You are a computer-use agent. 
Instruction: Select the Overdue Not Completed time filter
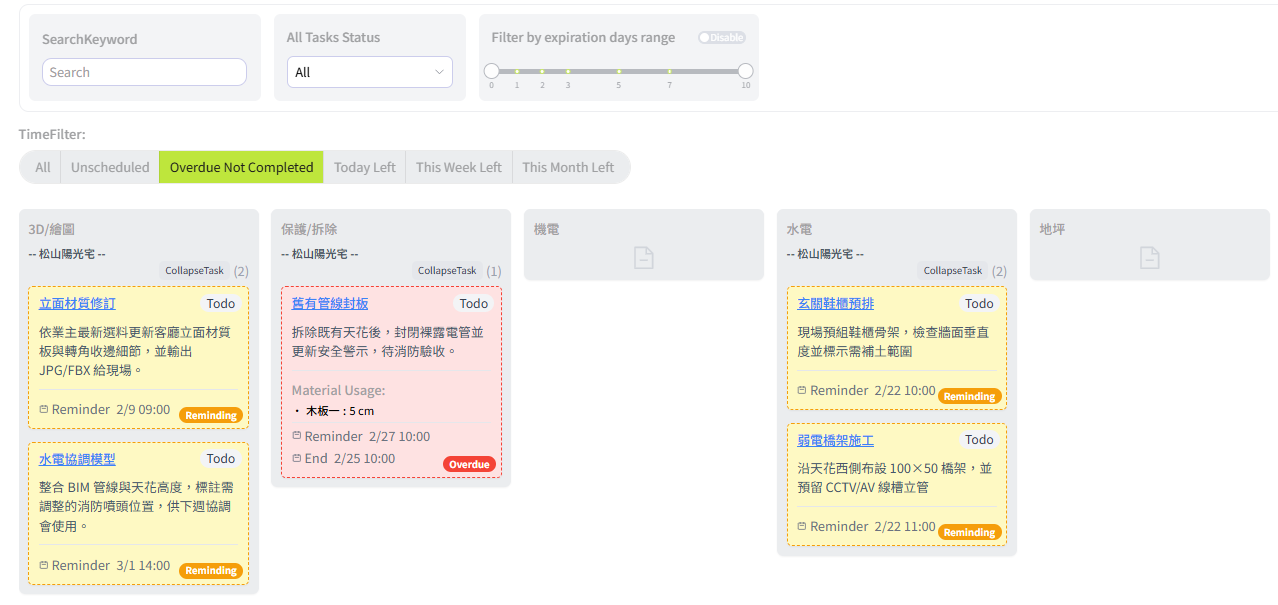(x=241, y=167)
